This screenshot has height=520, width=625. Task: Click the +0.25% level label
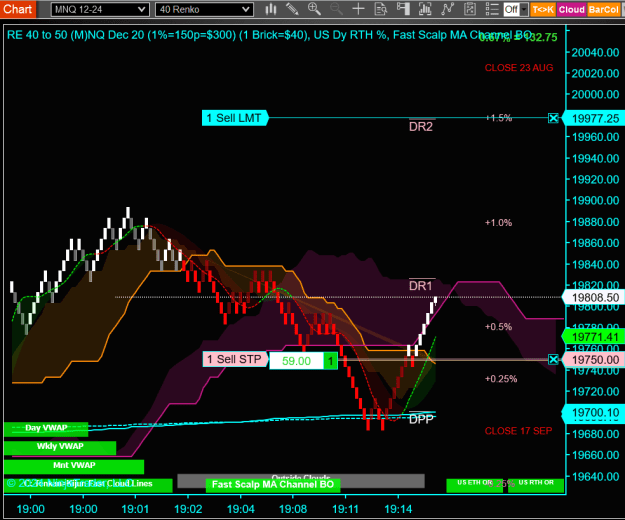pos(501,379)
